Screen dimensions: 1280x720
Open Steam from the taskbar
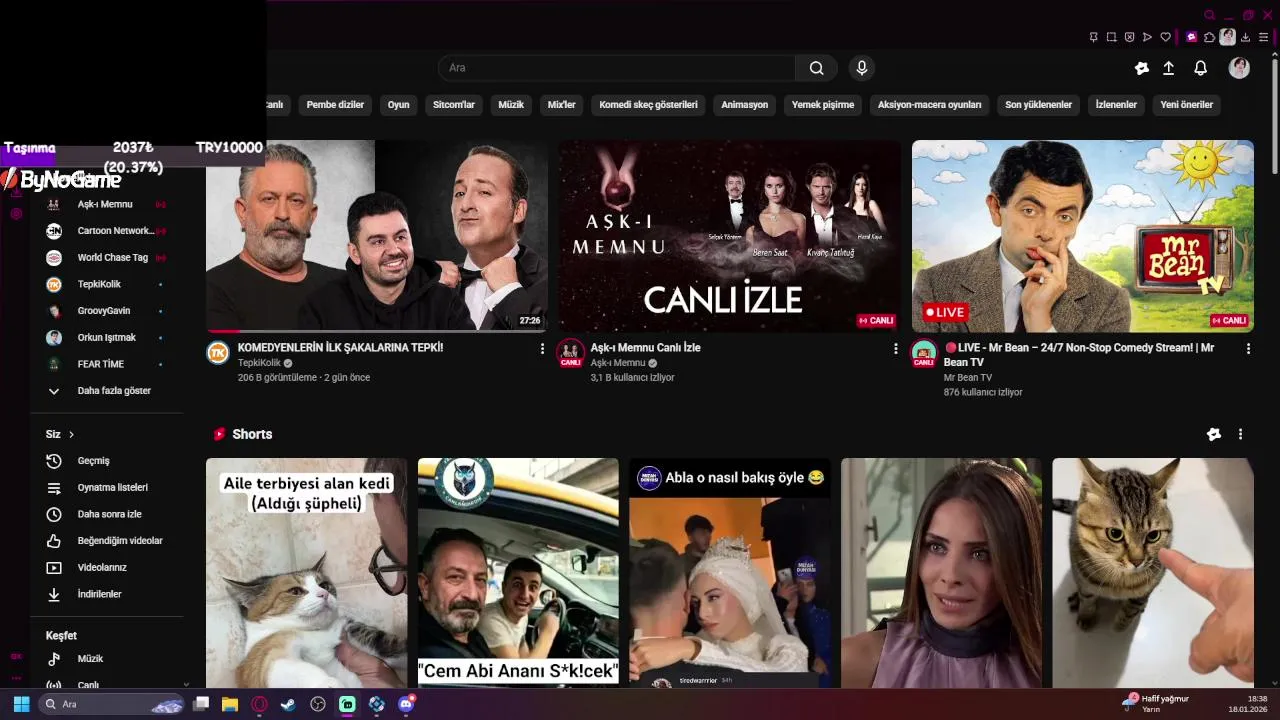(x=288, y=704)
